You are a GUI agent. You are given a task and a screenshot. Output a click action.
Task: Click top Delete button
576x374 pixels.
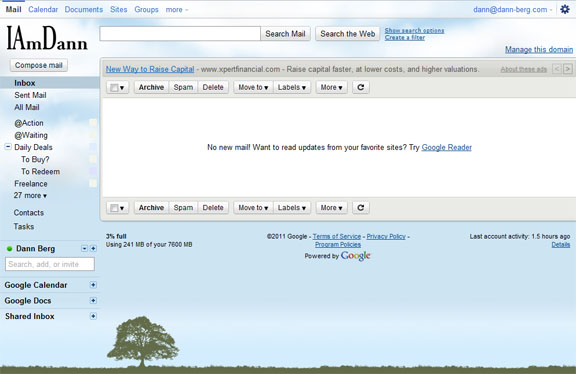point(213,87)
